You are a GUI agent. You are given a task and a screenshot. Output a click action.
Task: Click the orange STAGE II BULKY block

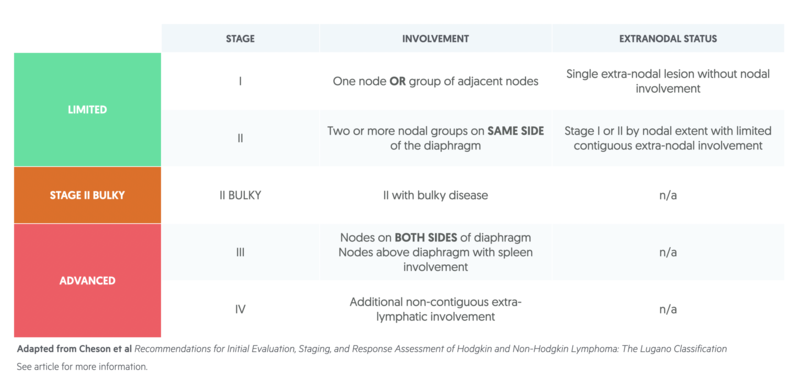click(87, 195)
